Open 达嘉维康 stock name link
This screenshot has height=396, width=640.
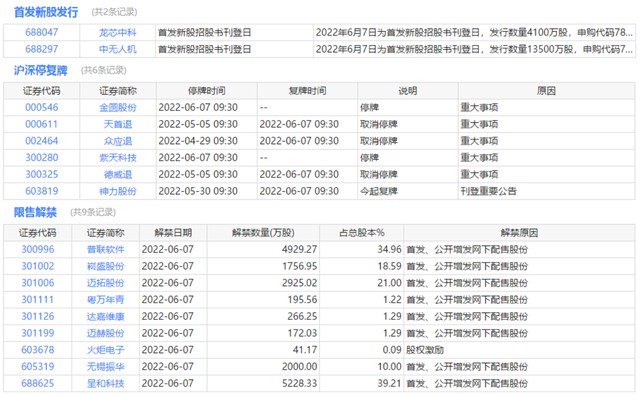105,317
